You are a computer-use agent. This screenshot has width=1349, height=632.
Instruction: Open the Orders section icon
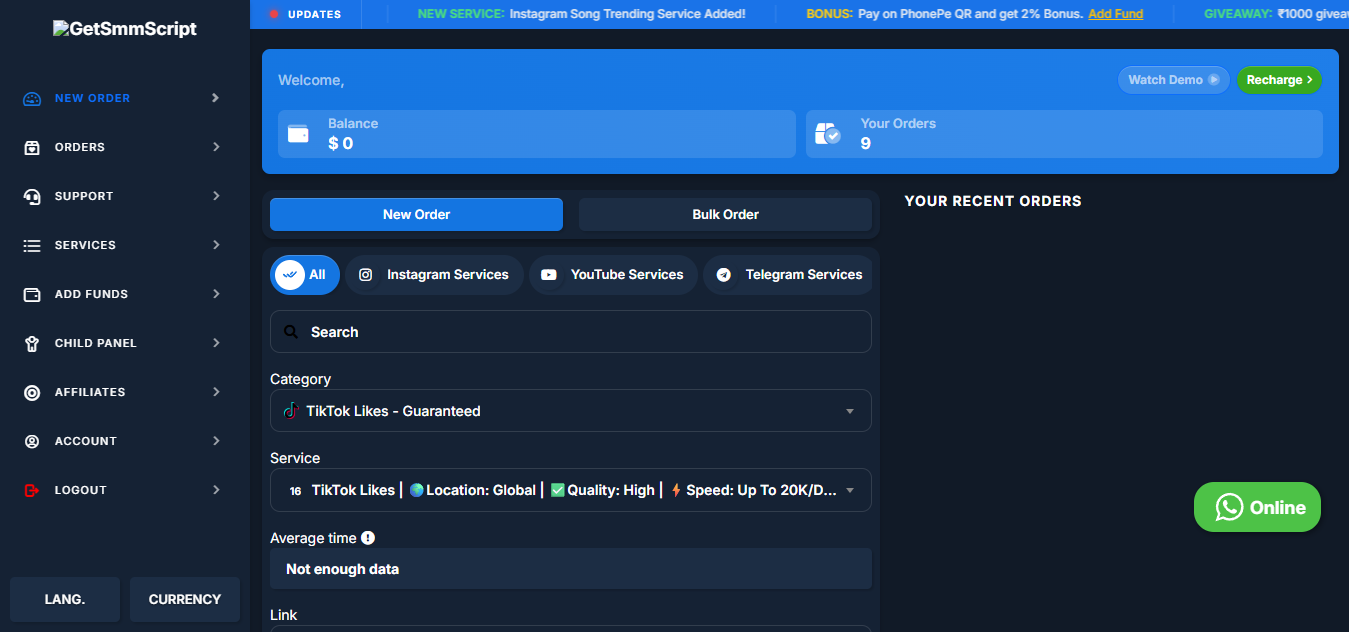click(30, 147)
